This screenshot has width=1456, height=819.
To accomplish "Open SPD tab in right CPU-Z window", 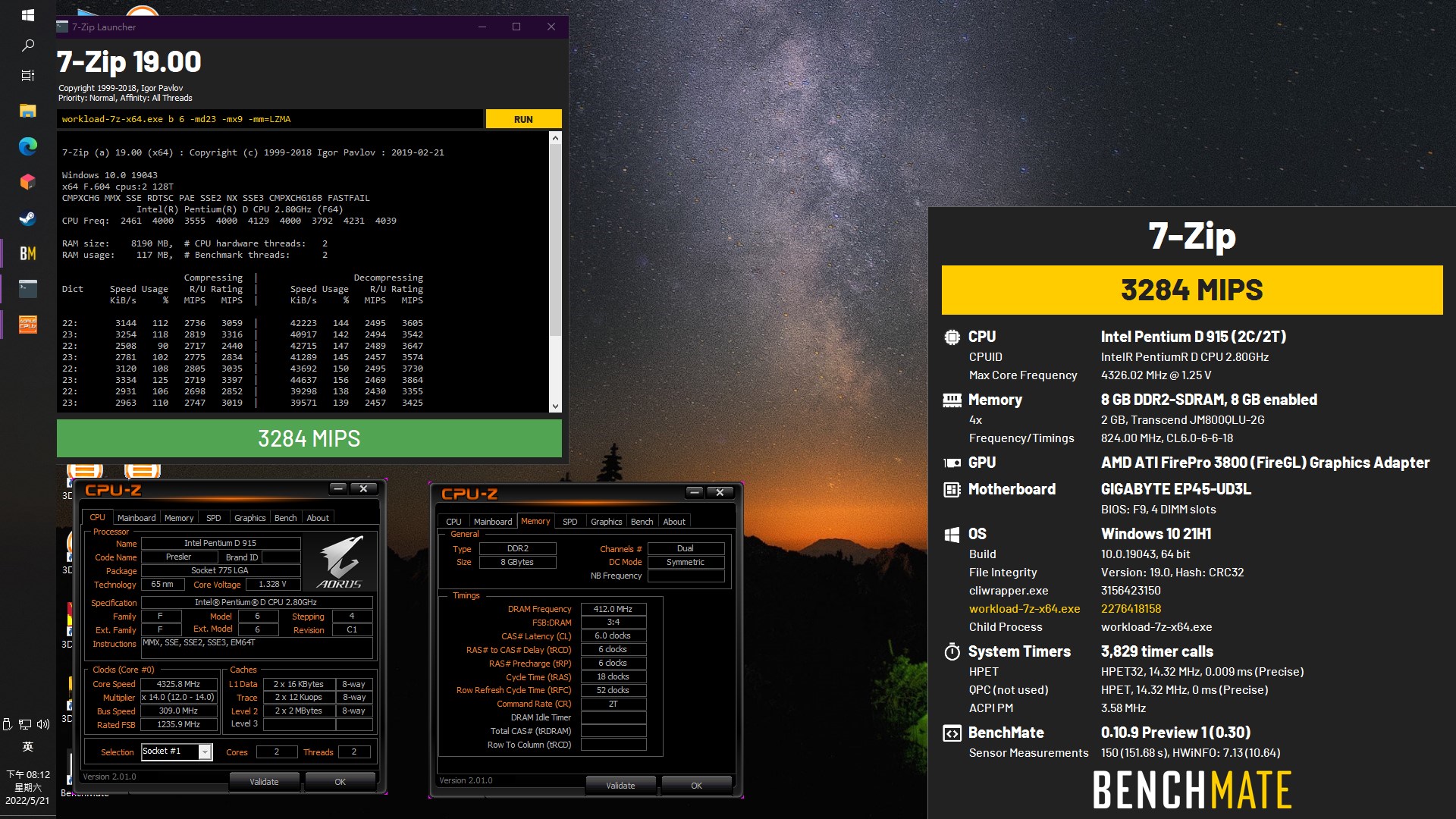I will coord(570,522).
